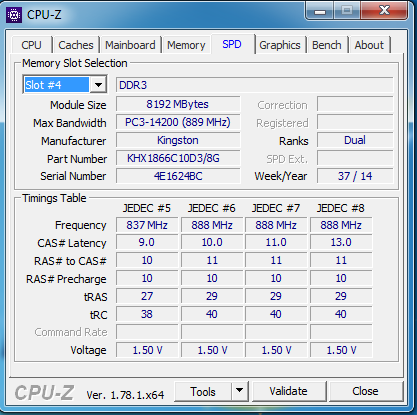Image resolution: width=417 pixels, height=415 pixels.
Task: Open the Tools button dropdown arrow
Action: 239,391
